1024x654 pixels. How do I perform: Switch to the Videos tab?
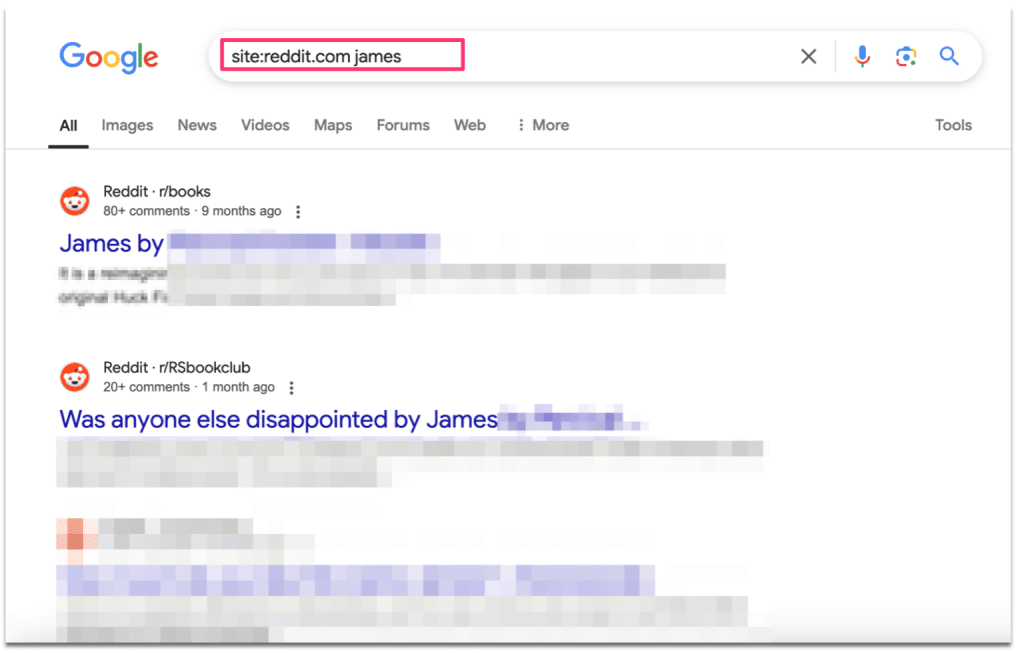click(x=264, y=125)
